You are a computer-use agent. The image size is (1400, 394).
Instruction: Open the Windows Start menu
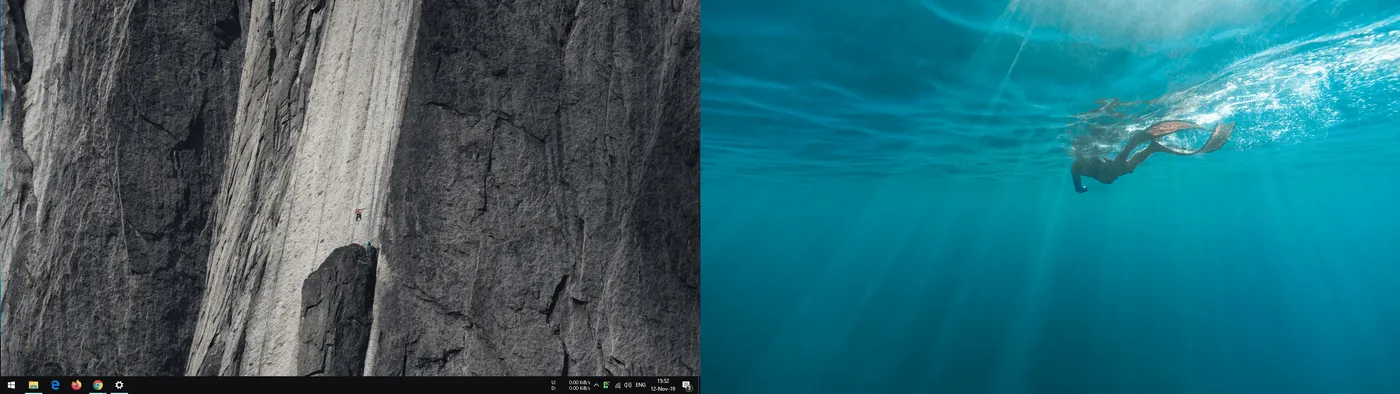11,385
